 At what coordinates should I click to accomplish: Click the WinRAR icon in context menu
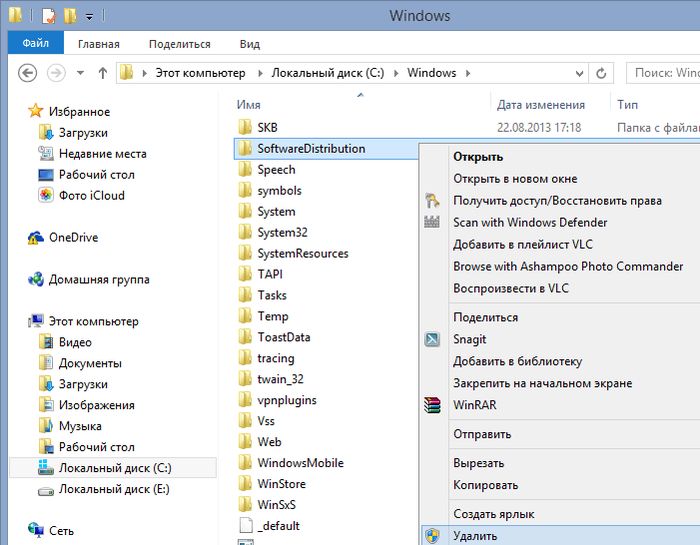(x=432, y=405)
